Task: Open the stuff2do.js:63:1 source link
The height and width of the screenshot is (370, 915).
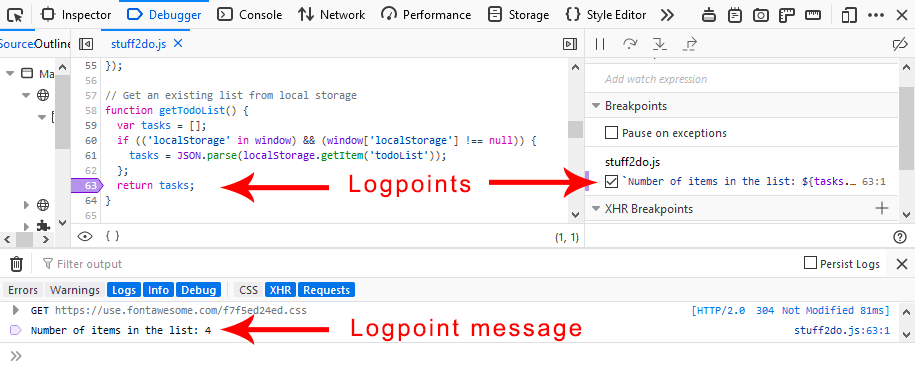Action: [x=841, y=331]
